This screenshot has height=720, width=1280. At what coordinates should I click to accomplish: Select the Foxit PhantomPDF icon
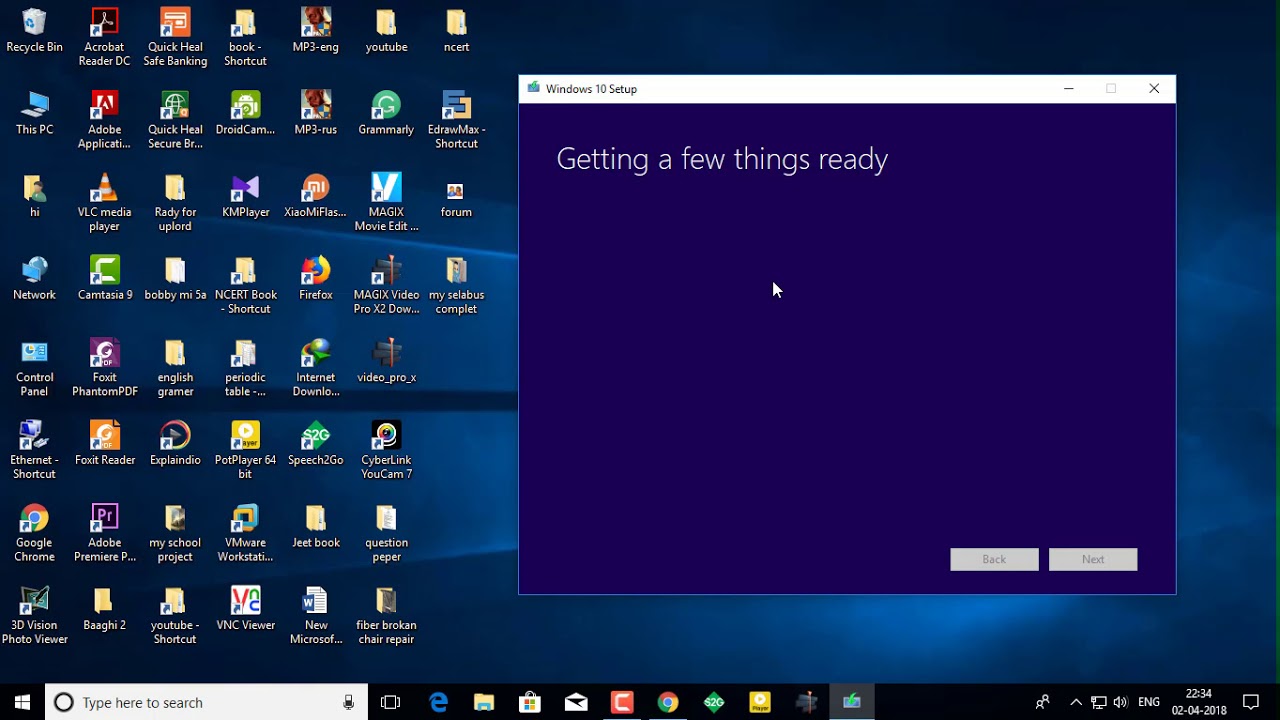click(104, 368)
